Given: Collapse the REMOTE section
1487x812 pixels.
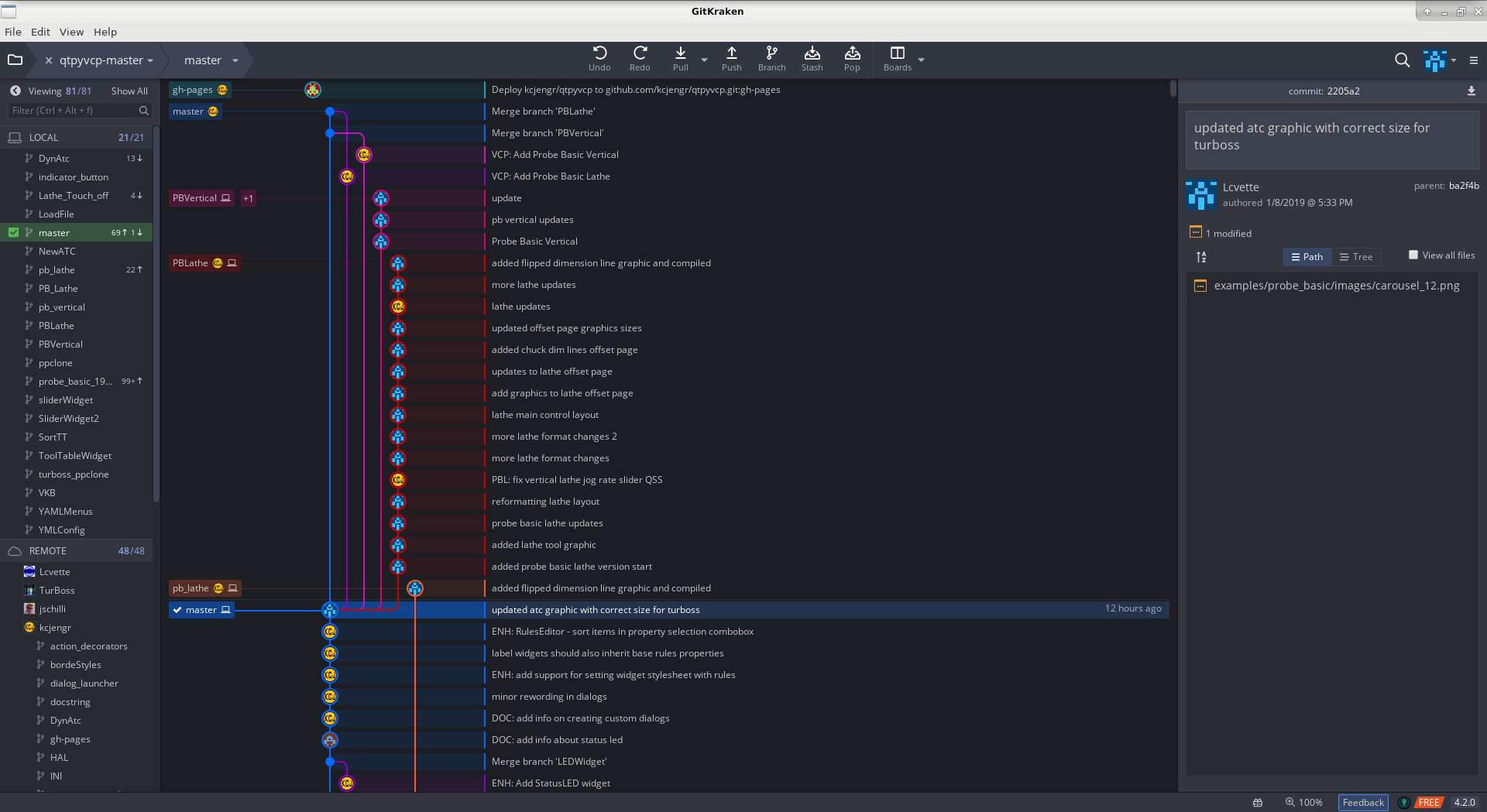Looking at the screenshot, I should (x=76, y=550).
